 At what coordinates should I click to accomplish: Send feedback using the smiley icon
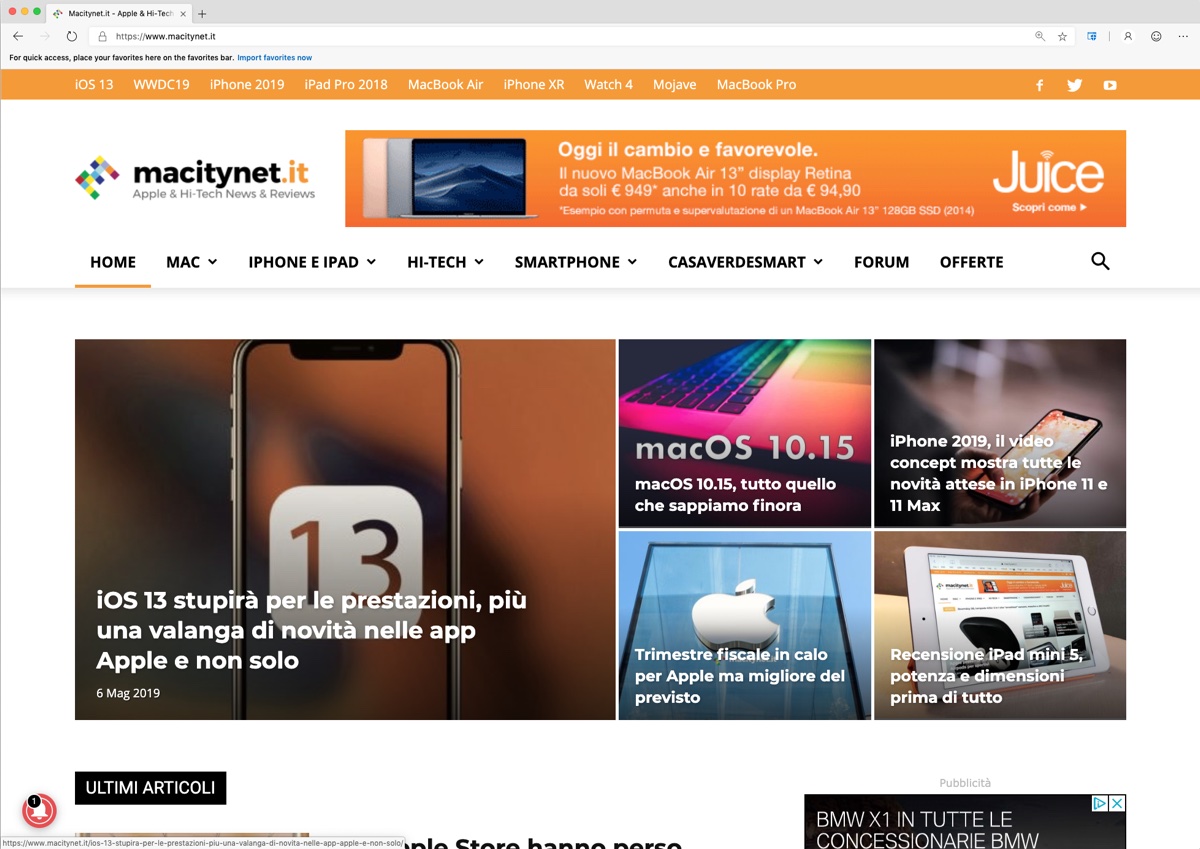[1156, 36]
